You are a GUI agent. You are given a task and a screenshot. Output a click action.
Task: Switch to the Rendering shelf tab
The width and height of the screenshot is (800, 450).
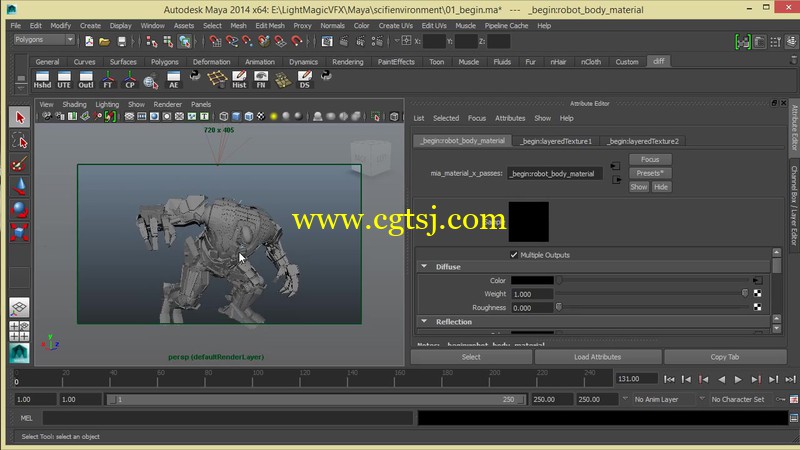(x=347, y=62)
